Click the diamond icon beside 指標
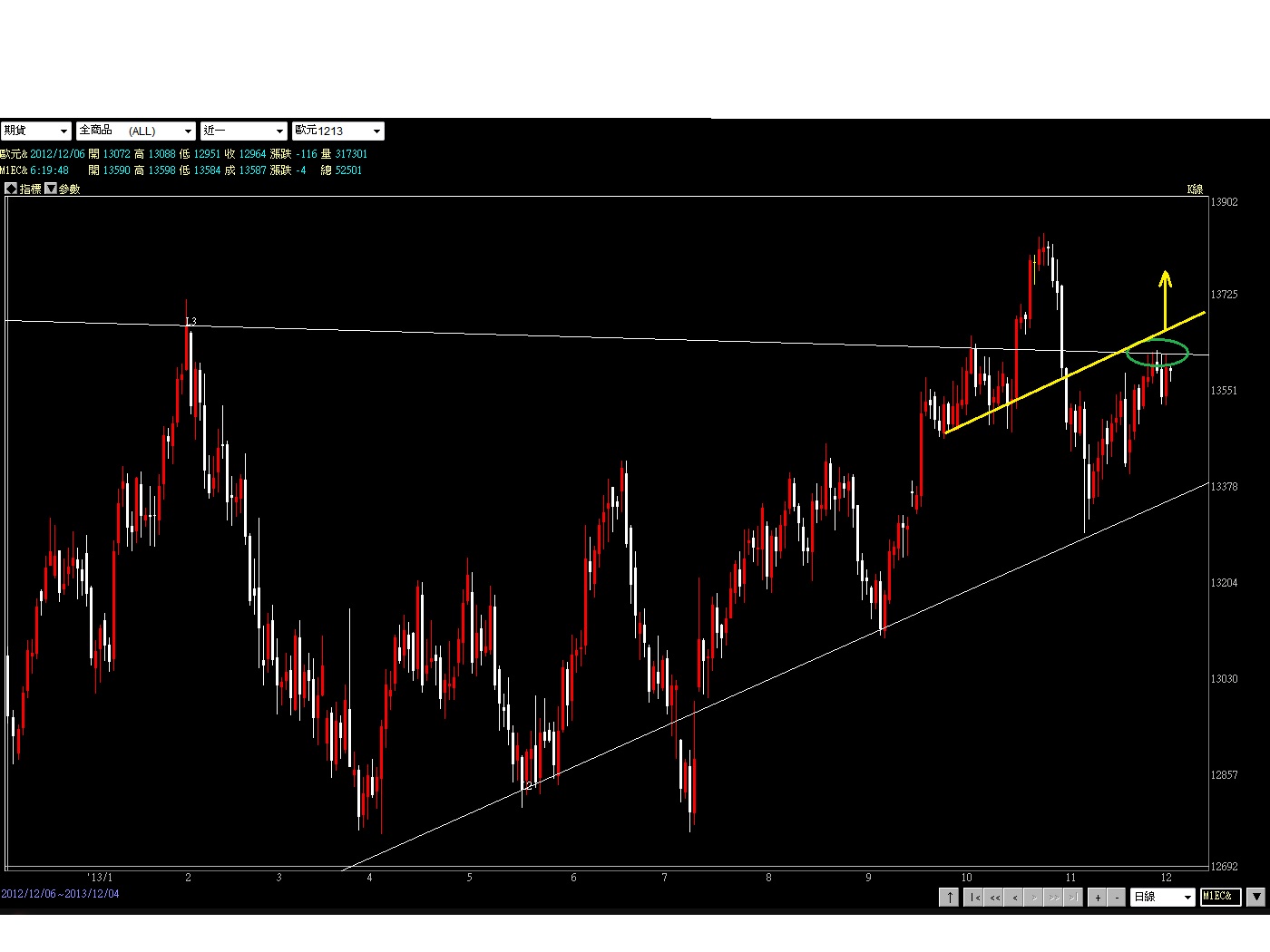Image resolution: width=1270 pixels, height=952 pixels. [x=11, y=189]
